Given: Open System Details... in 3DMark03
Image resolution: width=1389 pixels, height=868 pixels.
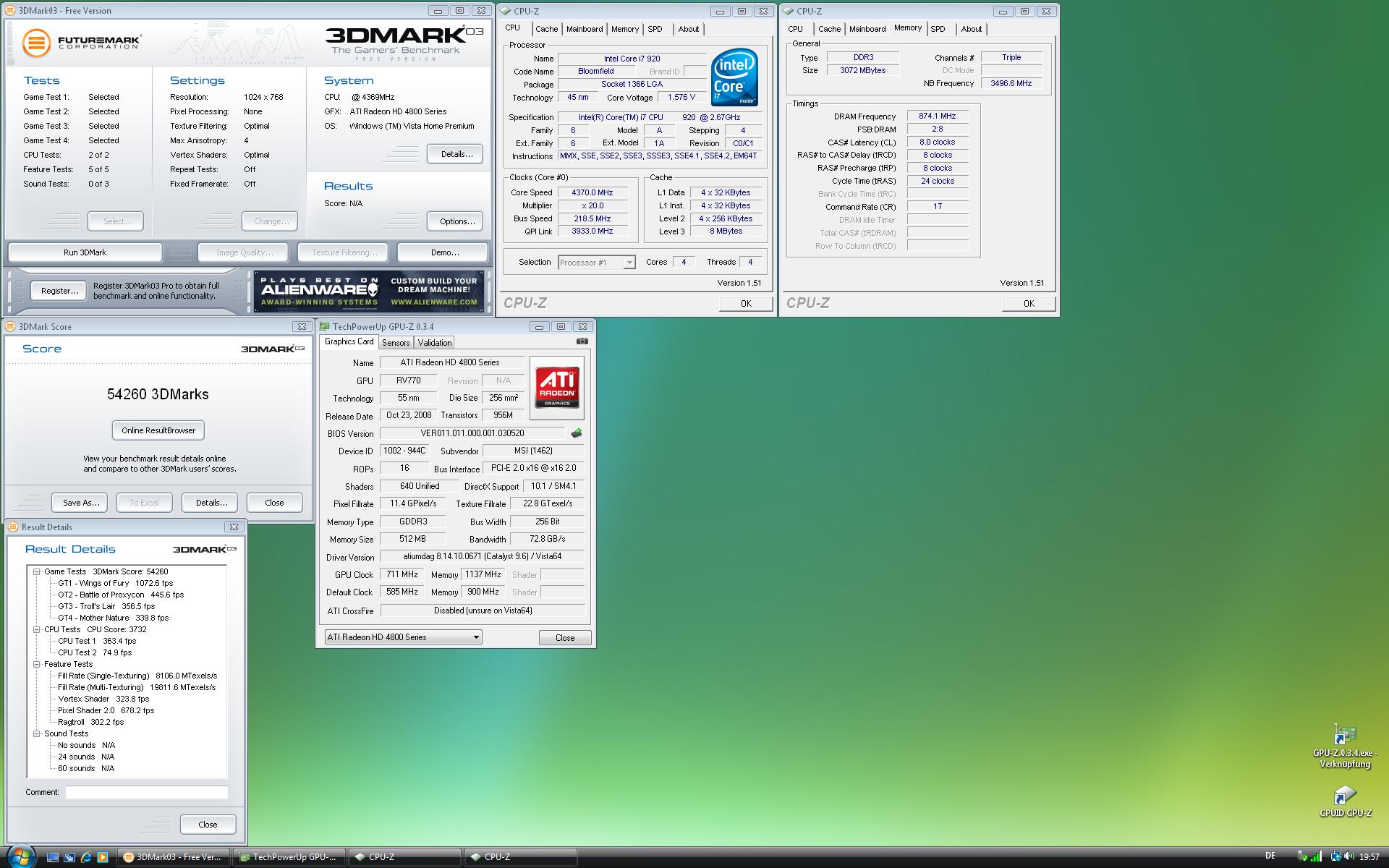Looking at the screenshot, I should click(454, 154).
